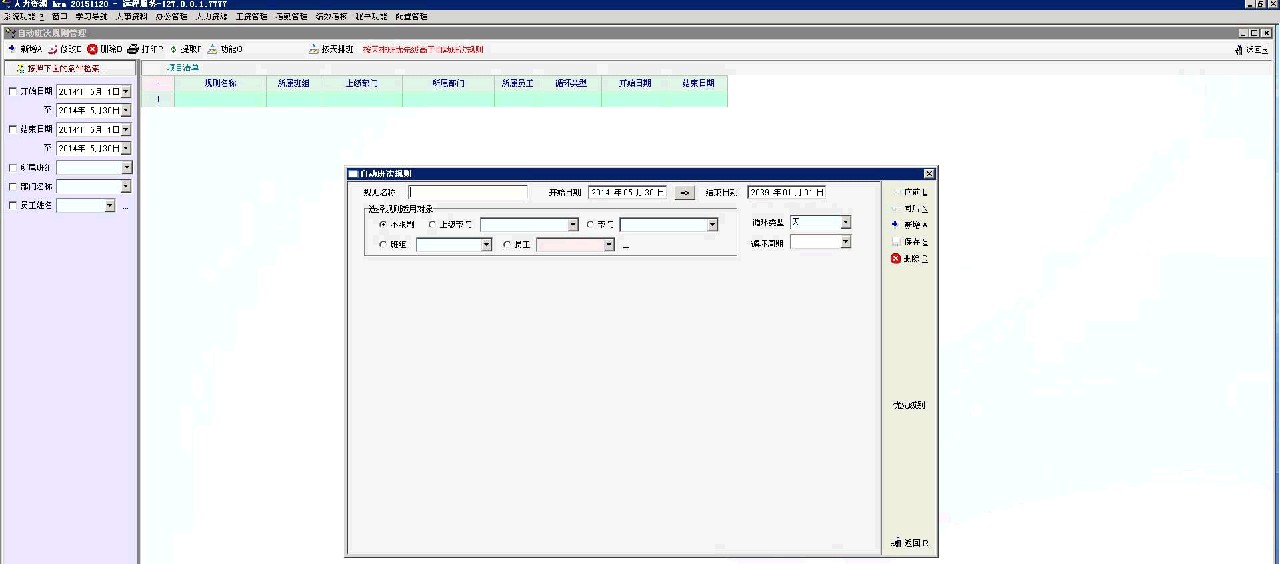The width and height of the screenshot is (1280, 564).
Task: Click the red Delete icon in main toolbar
Action: pos(92,49)
